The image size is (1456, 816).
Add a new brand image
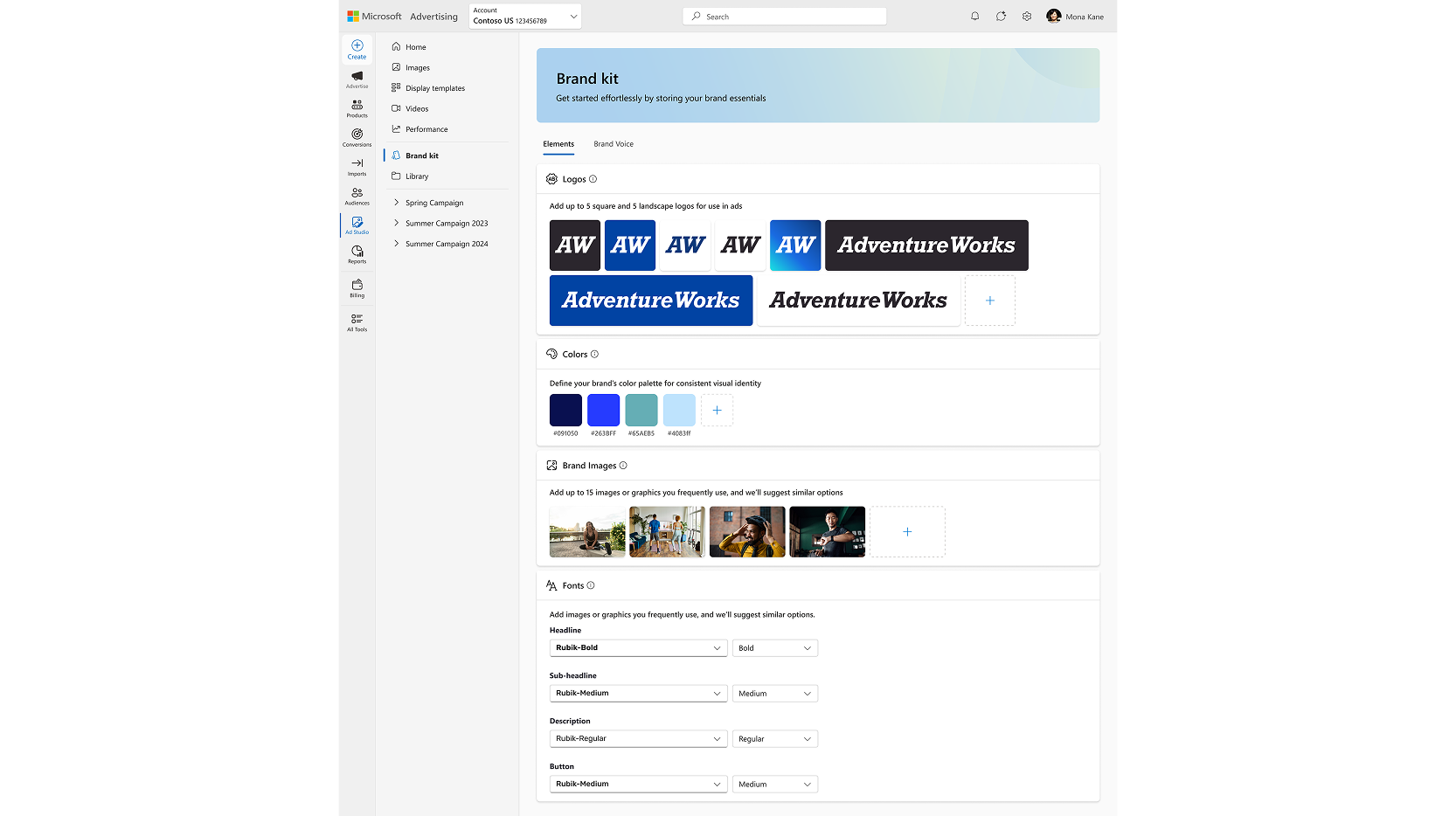[906, 532]
